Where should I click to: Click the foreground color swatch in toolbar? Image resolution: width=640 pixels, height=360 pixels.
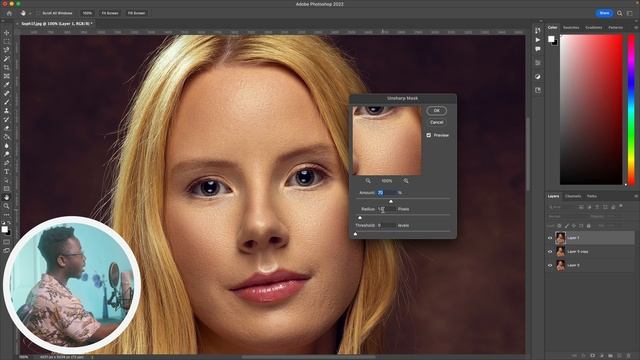click(x=5, y=229)
